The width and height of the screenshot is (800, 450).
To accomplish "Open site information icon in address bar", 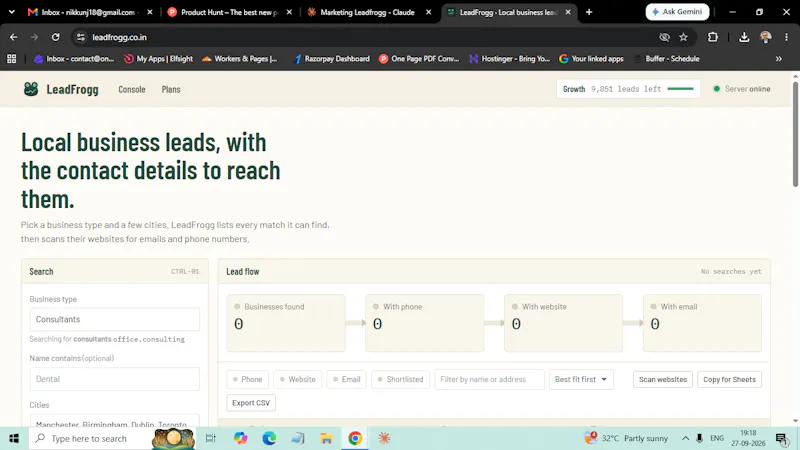I will pyautogui.click(x=81, y=37).
